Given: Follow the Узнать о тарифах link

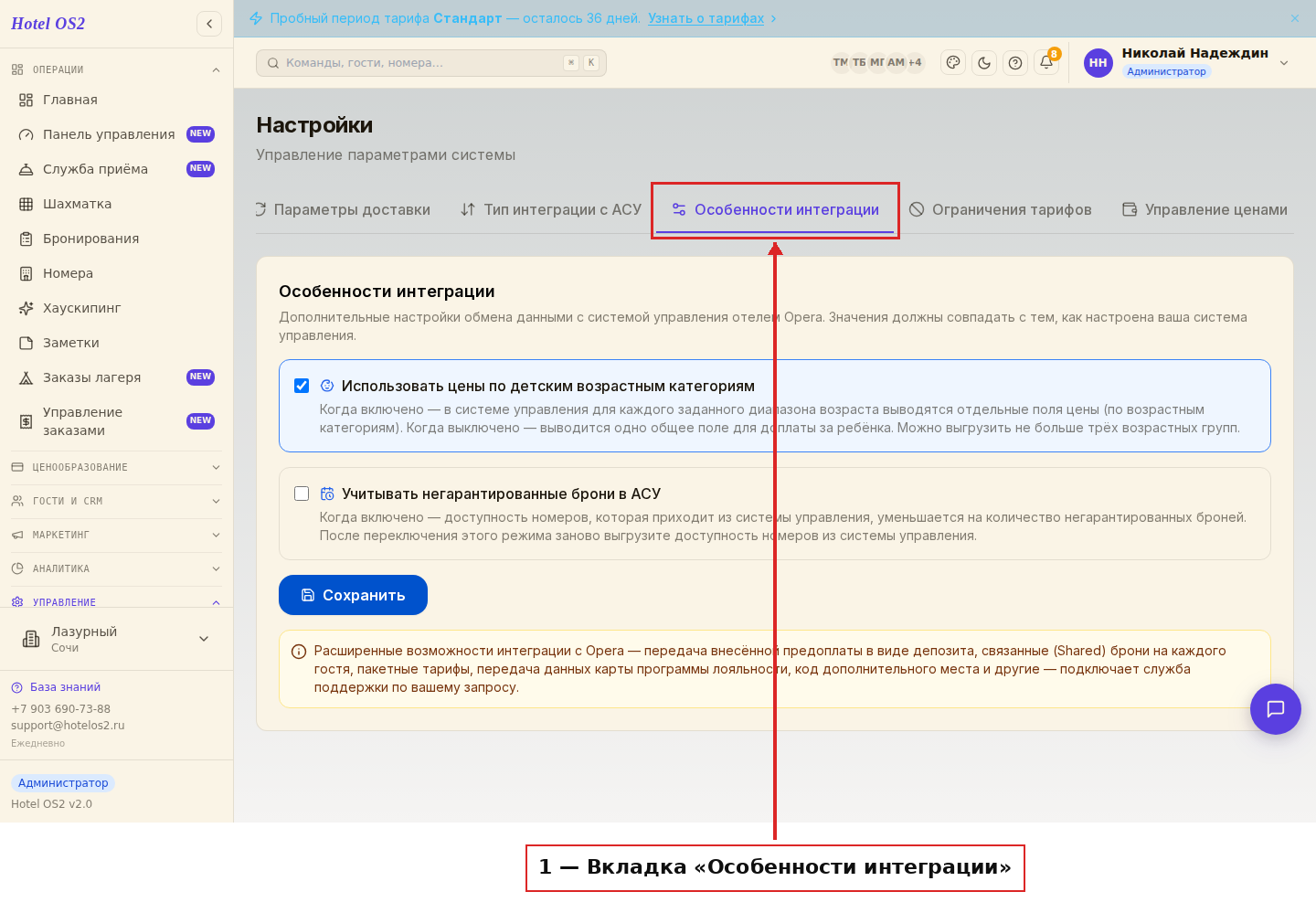Looking at the screenshot, I should tap(706, 18).
